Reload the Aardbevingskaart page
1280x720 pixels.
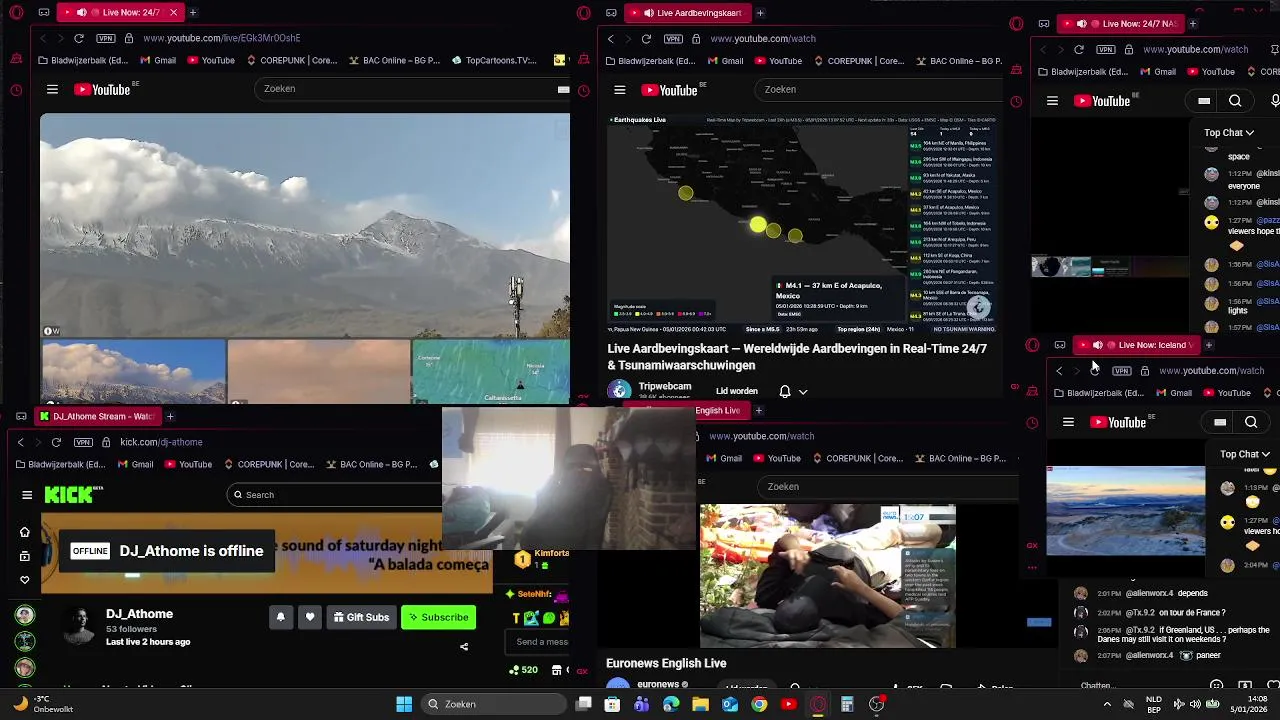point(646,39)
